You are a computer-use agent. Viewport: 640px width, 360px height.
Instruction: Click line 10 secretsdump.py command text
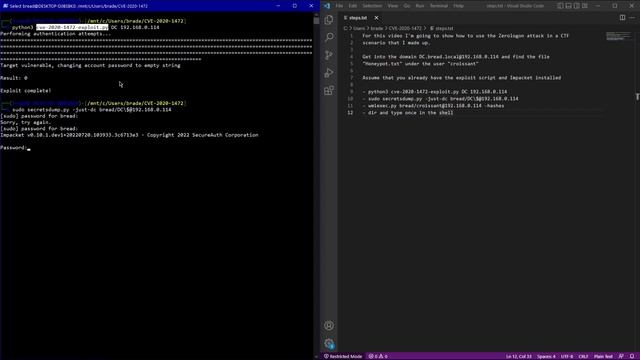click(x=443, y=98)
